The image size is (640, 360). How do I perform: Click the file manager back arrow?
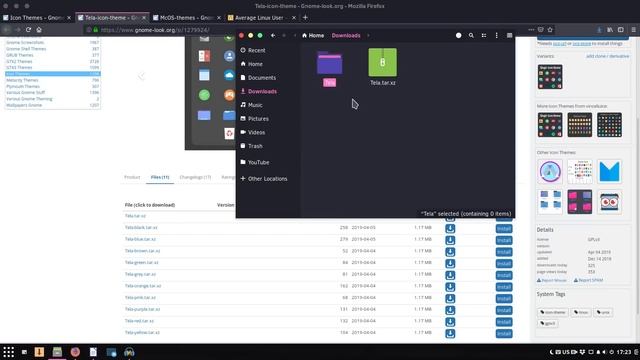[273, 36]
